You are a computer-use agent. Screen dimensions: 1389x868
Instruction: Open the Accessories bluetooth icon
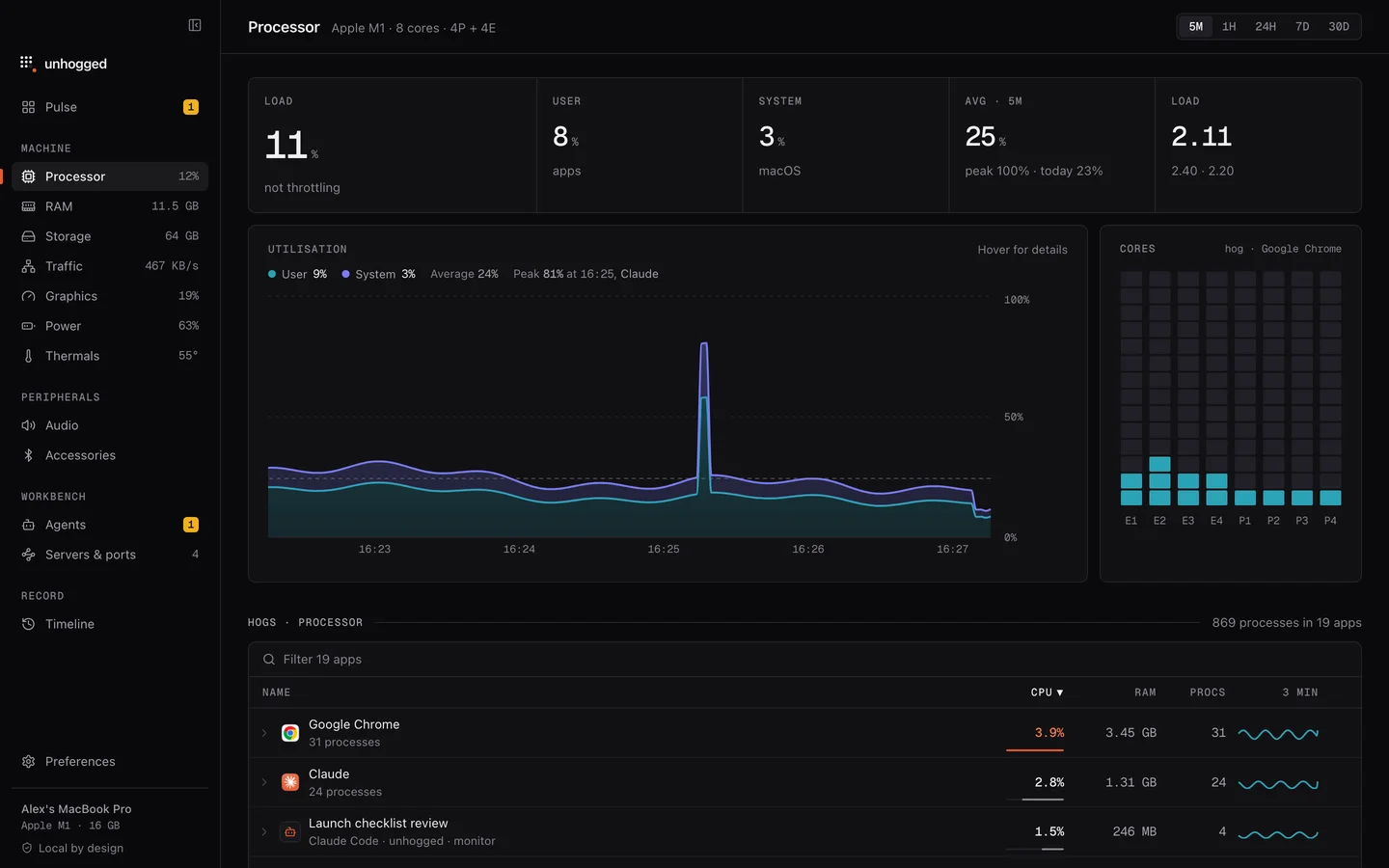click(x=28, y=455)
